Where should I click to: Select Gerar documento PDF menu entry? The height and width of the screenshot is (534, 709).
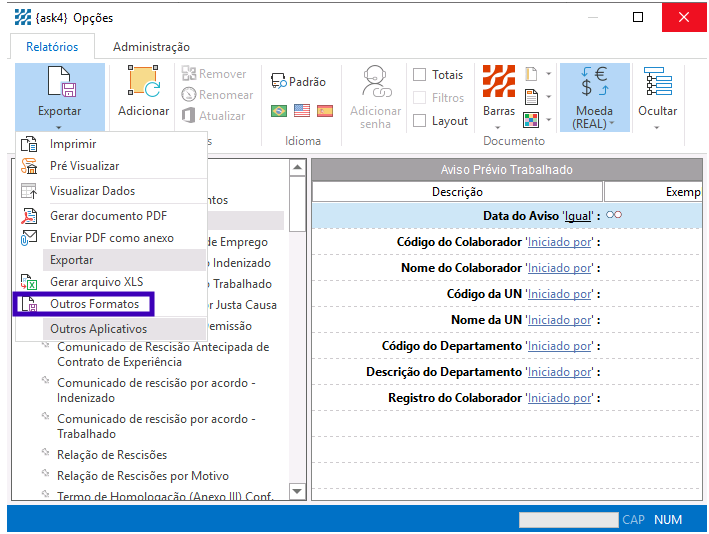108,216
